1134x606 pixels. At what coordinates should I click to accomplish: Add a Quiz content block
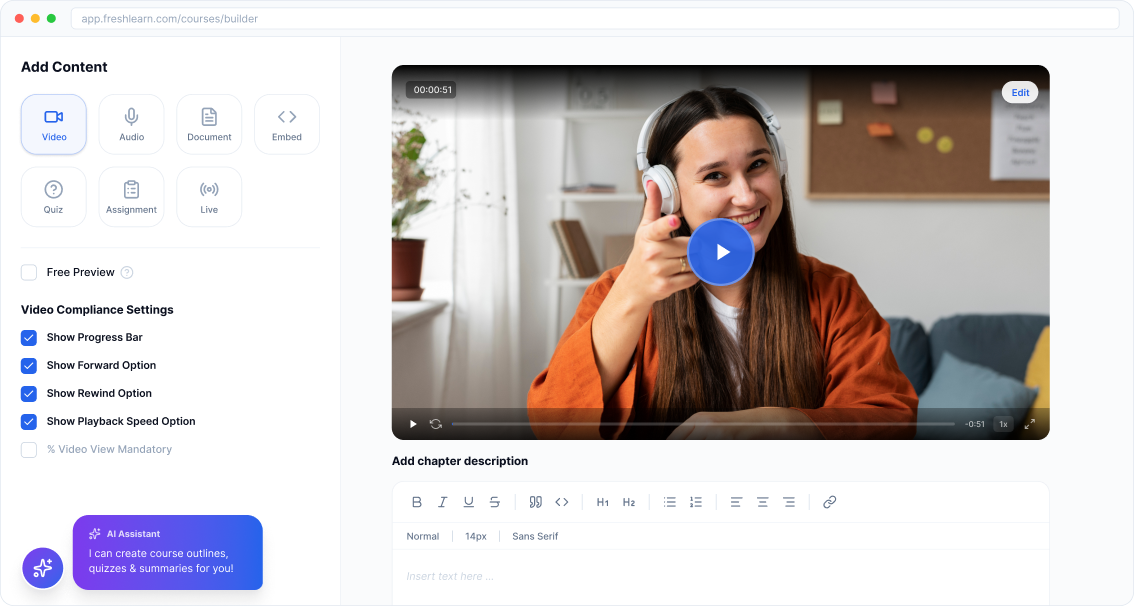54,197
